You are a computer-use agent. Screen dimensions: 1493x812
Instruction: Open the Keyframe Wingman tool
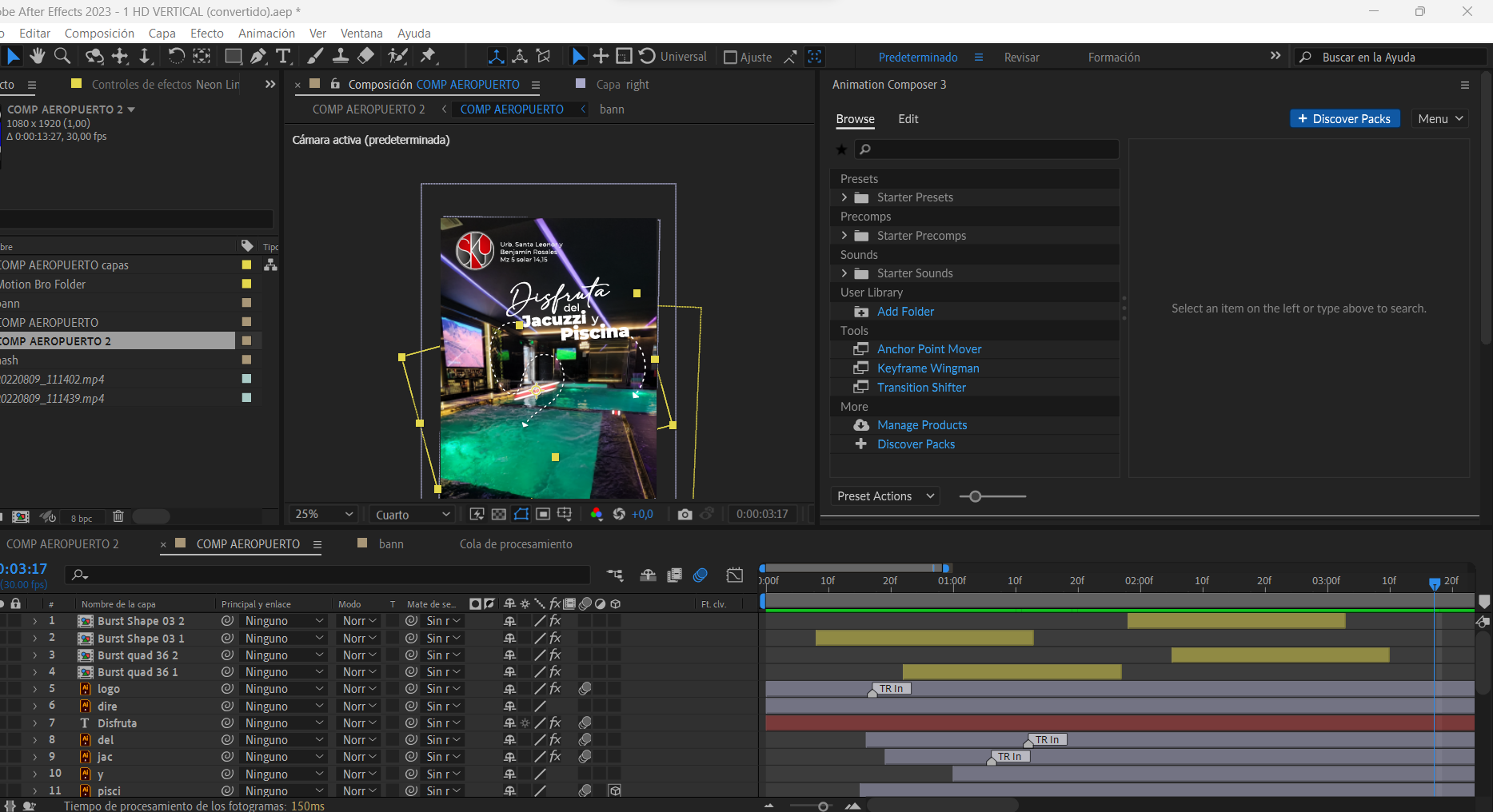(x=928, y=368)
